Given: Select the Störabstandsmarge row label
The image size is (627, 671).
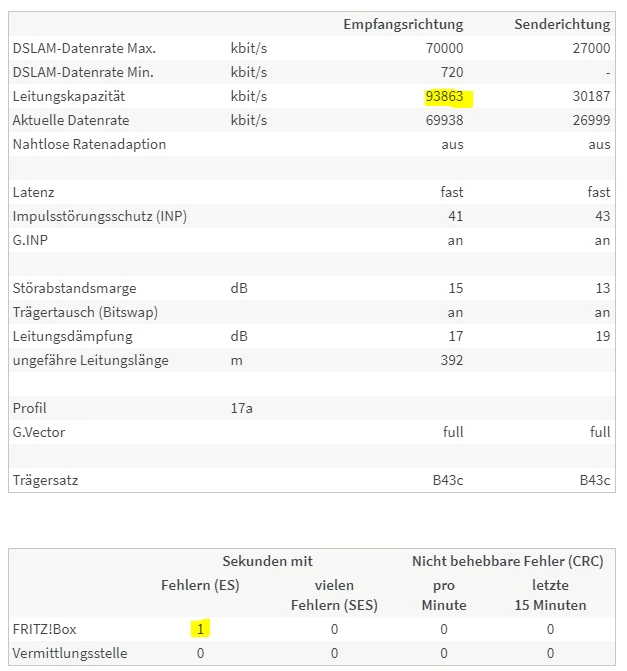Looking at the screenshot, I should 74,288.
